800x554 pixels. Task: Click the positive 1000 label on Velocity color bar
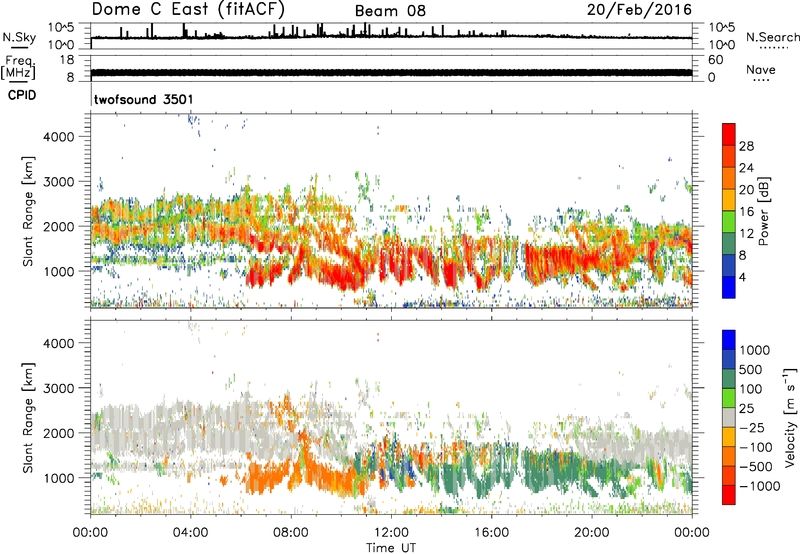click(755, 350)
